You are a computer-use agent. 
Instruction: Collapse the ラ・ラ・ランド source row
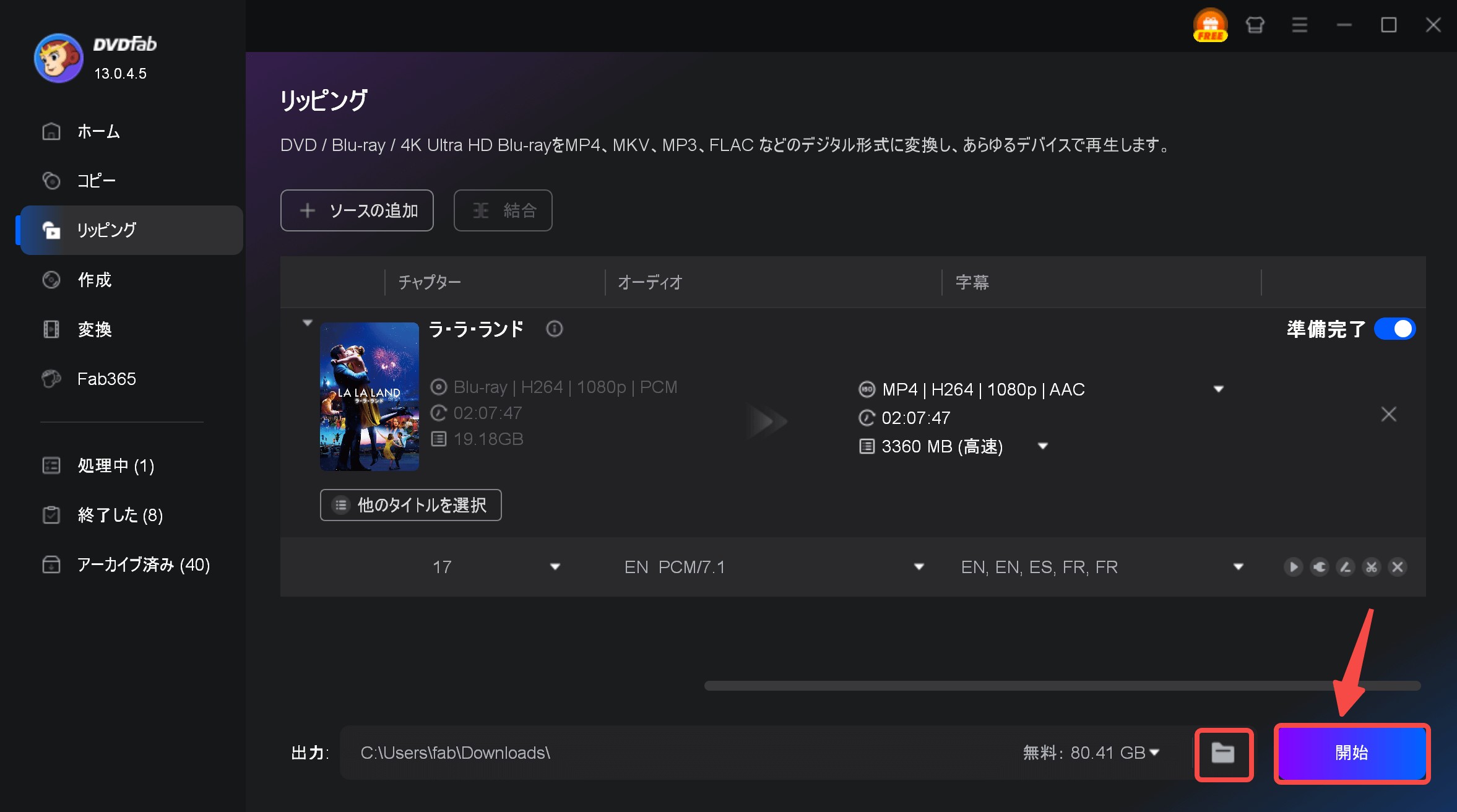pyautogui.click(x=308, y=322)
